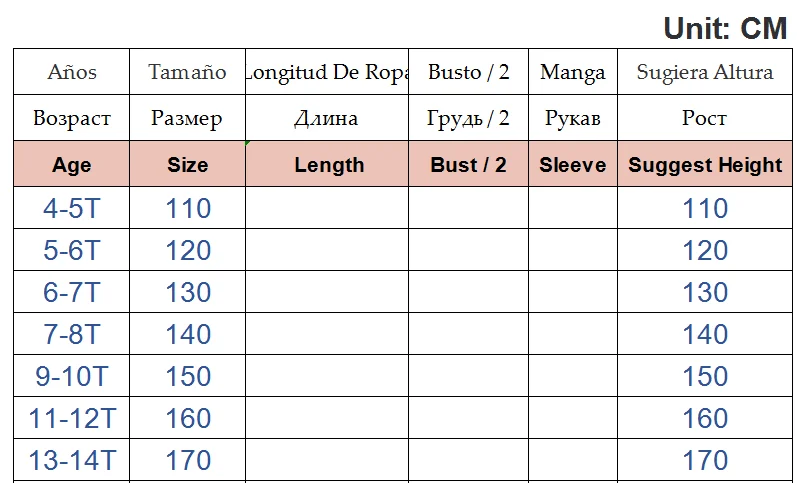The width and height of the screenshot is (797, 483).
Task: Select the empty Sleeve cell for 7-8T
Action: (x=573, y=334)
